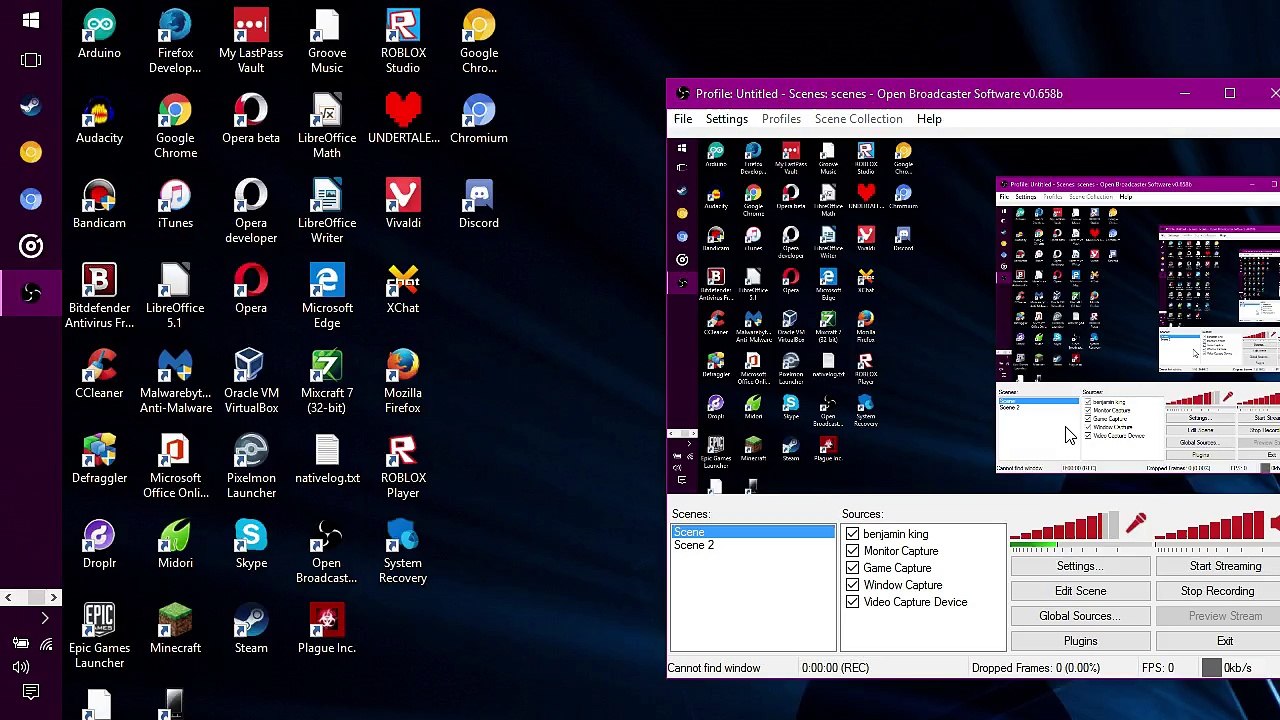Open the Windows Start menu
Image resolution: width=1280 pixels, height=720 pixels.
tap(31, 19)
